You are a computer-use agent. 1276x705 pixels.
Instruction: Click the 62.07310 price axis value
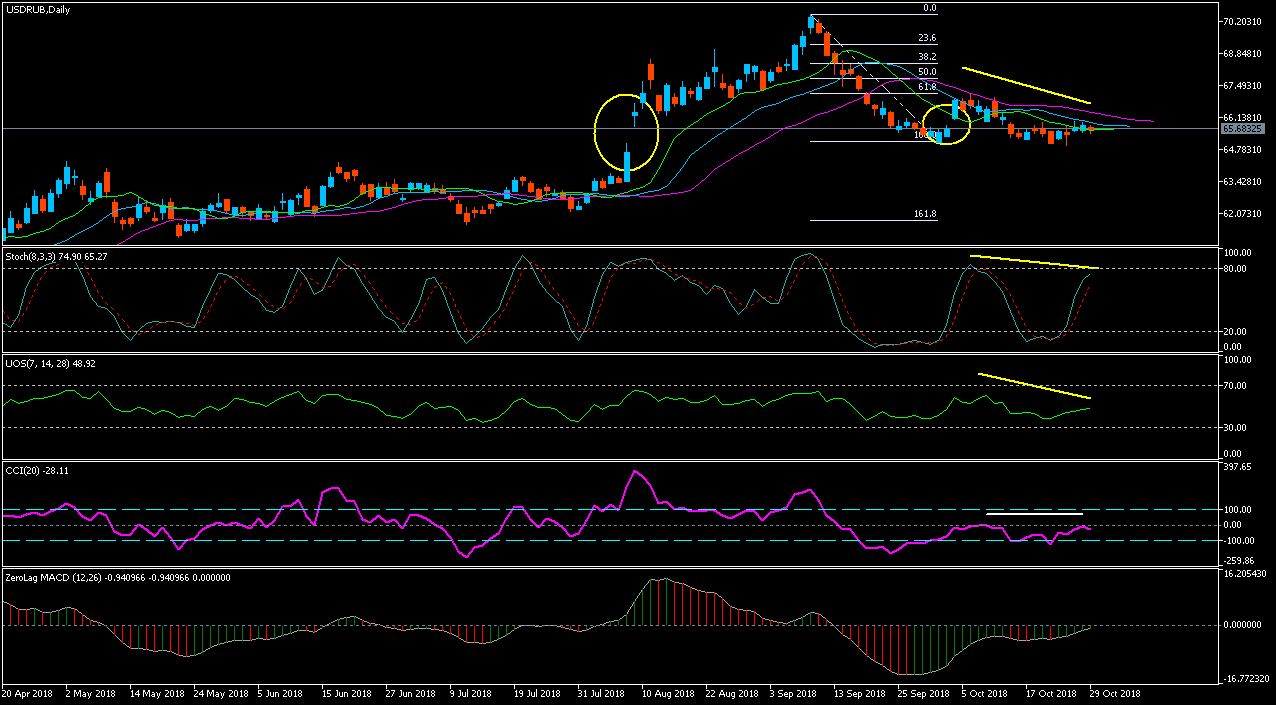pyautogui.click(x=1242, y=213)
